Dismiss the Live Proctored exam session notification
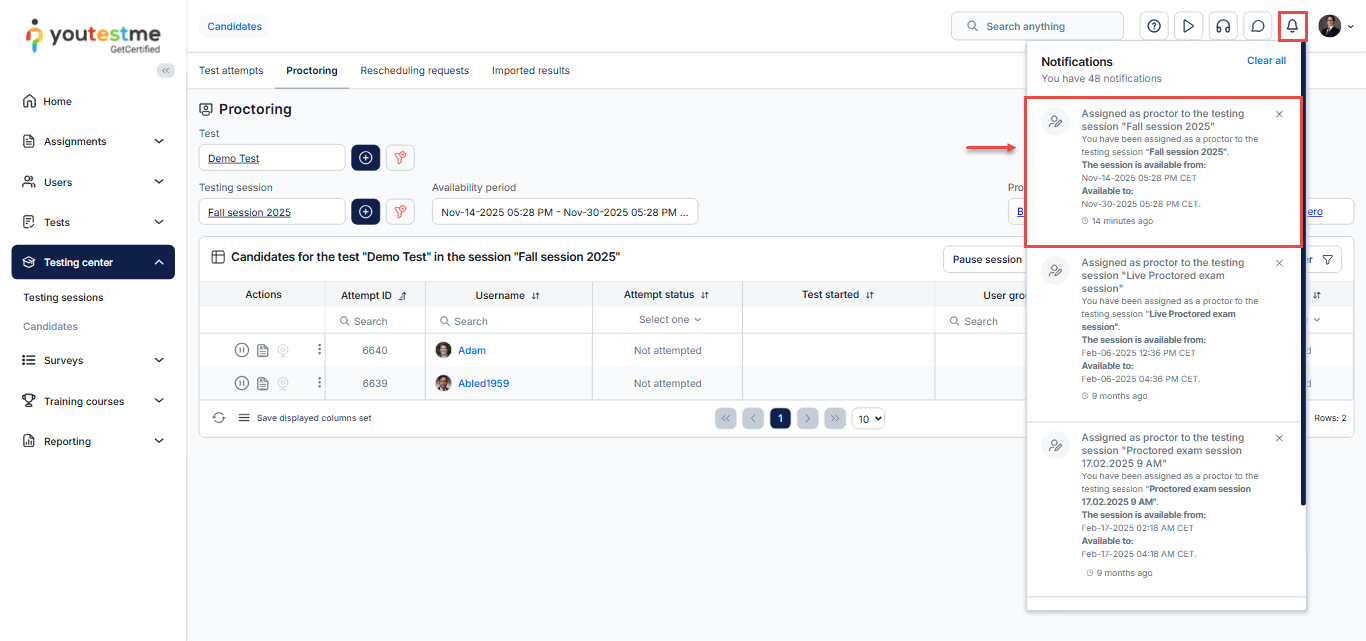The width and height of the screenshot is (1366, 641). [1279, 263]
